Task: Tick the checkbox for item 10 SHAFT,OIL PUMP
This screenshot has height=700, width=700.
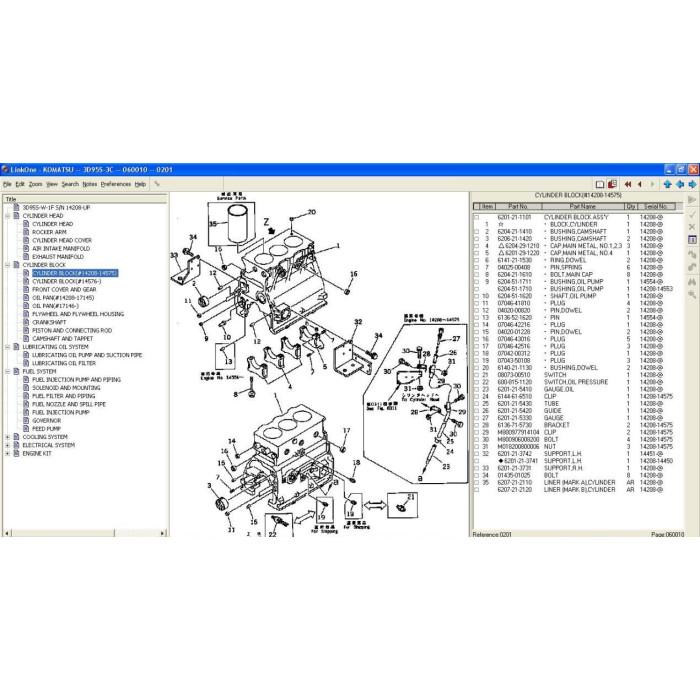Action: pos(476,296)
